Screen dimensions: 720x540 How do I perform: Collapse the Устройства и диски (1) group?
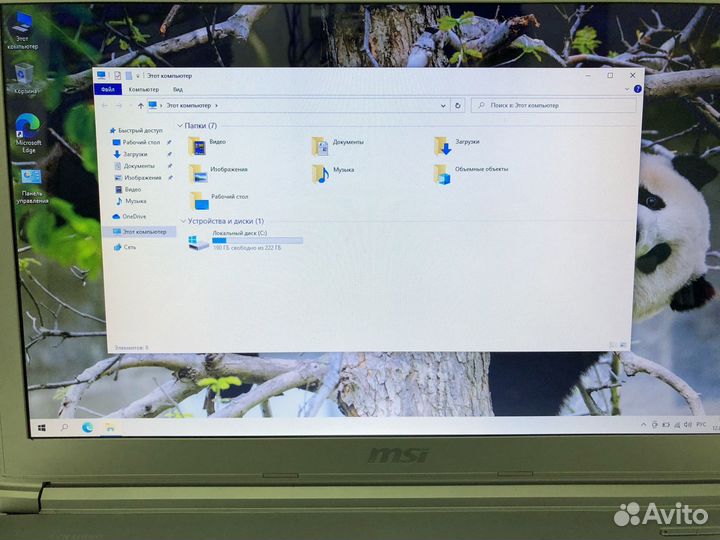[x=183, y=221]
